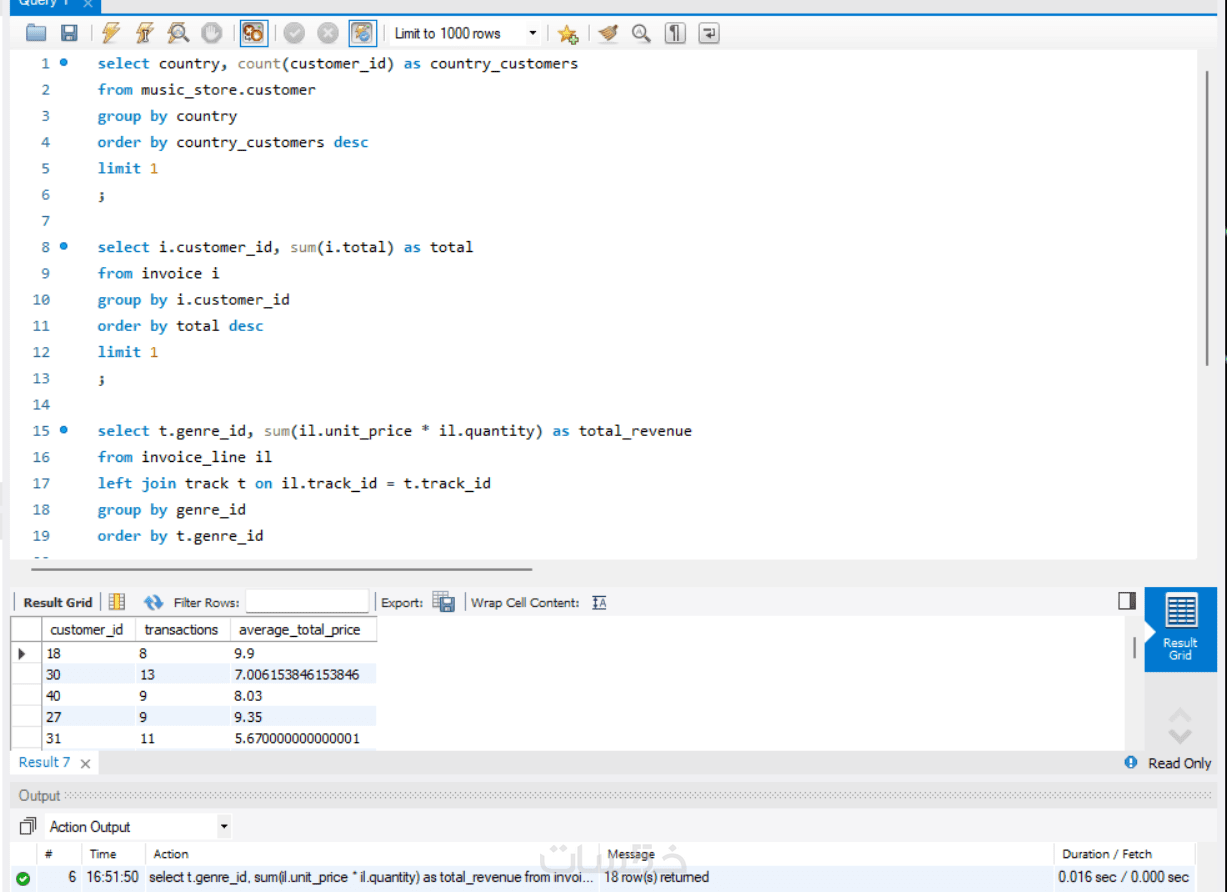The height and width of the screenshot is (892, 1227).
Task: Click the Filter Rows input field
Action: (307, 602)
